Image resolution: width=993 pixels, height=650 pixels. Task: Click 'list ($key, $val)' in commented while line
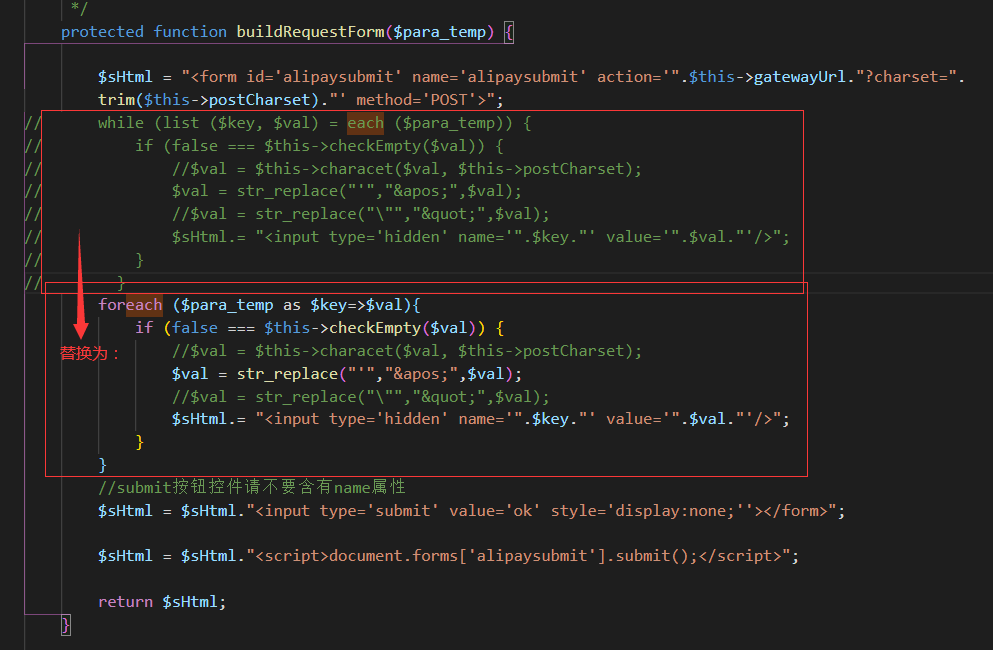click(241, 123)
